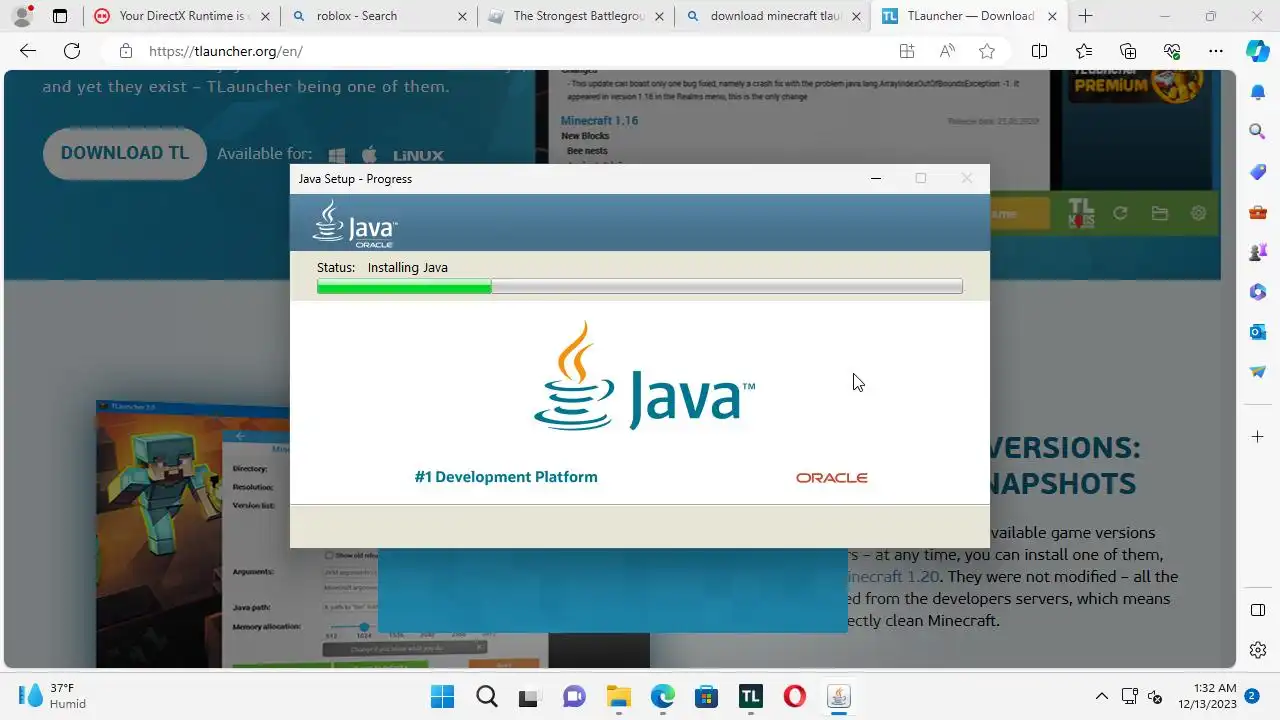
Task: Start Read aloud for this page
Action: tap(947, 51)
